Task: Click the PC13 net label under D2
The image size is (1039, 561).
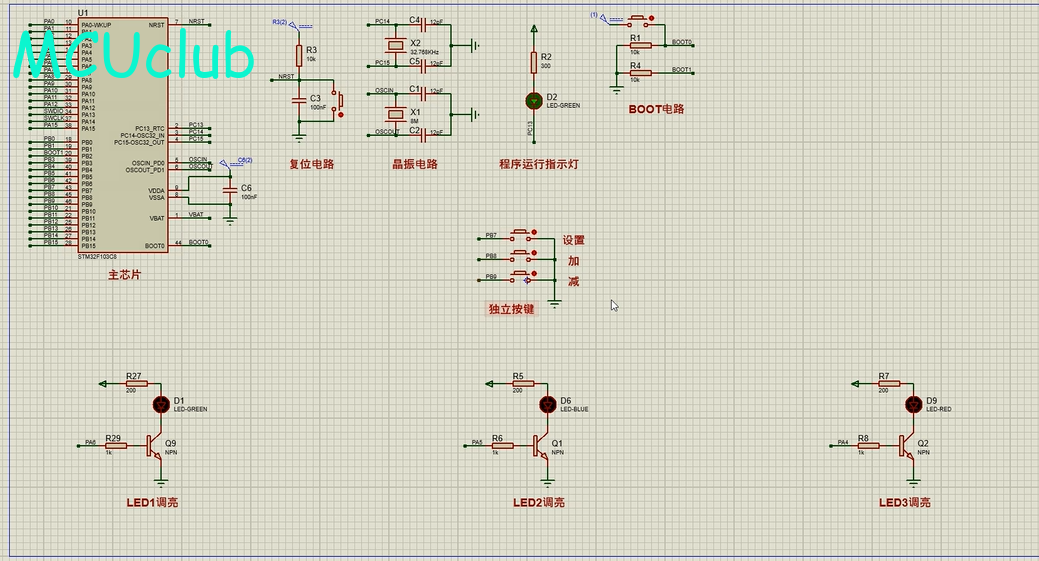Action: [x=530, y=128]
